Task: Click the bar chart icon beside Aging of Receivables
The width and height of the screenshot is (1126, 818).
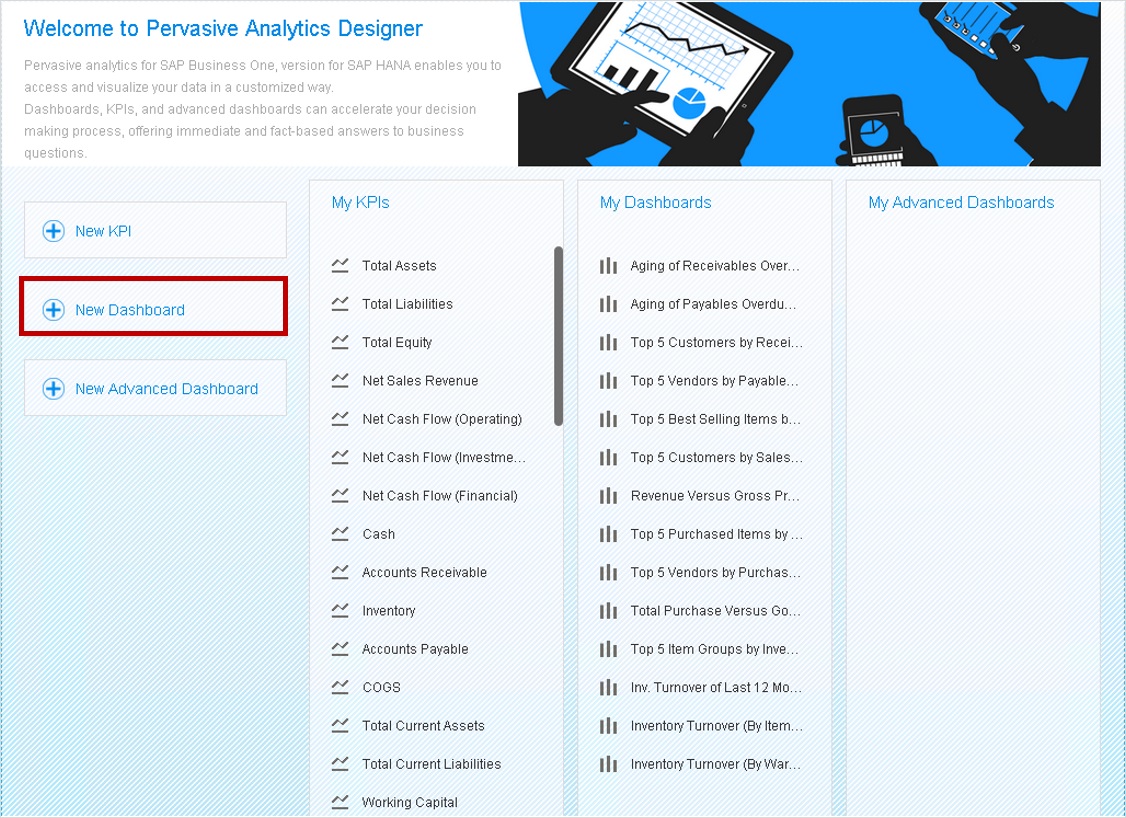Action: coord(608,266)
